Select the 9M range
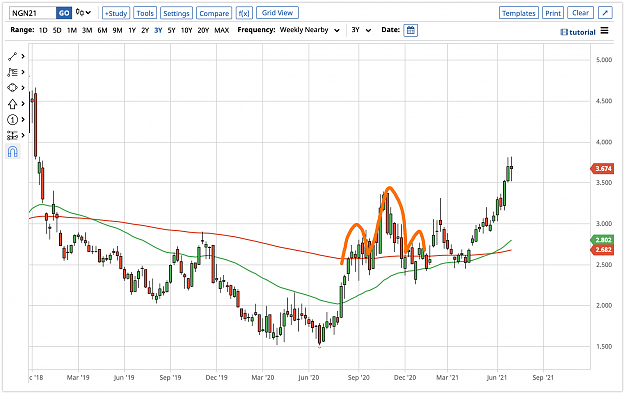625x394 pixels. 117,30
